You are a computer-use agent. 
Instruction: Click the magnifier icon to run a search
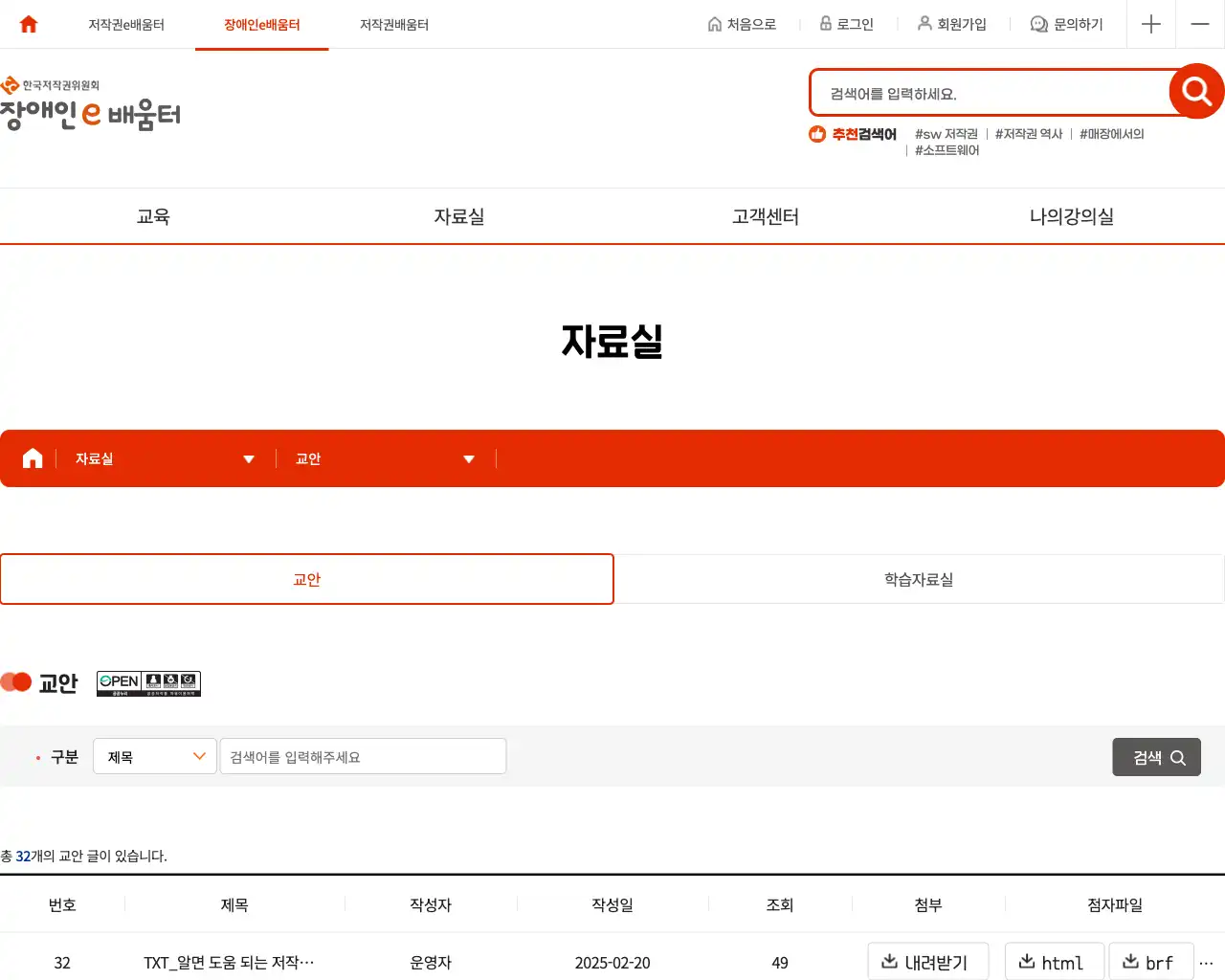tap(1194, 92)
